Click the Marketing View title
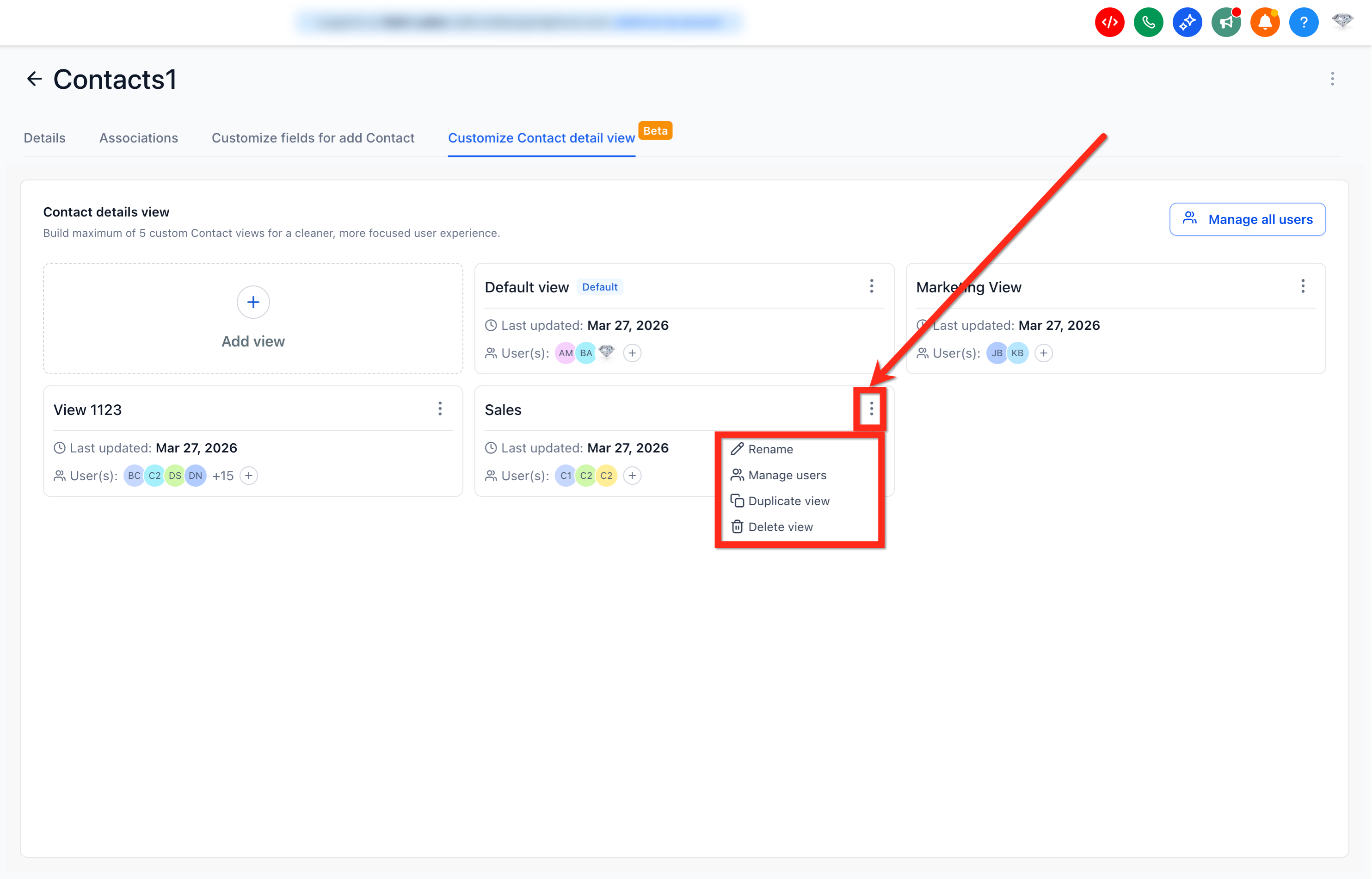 969,287
